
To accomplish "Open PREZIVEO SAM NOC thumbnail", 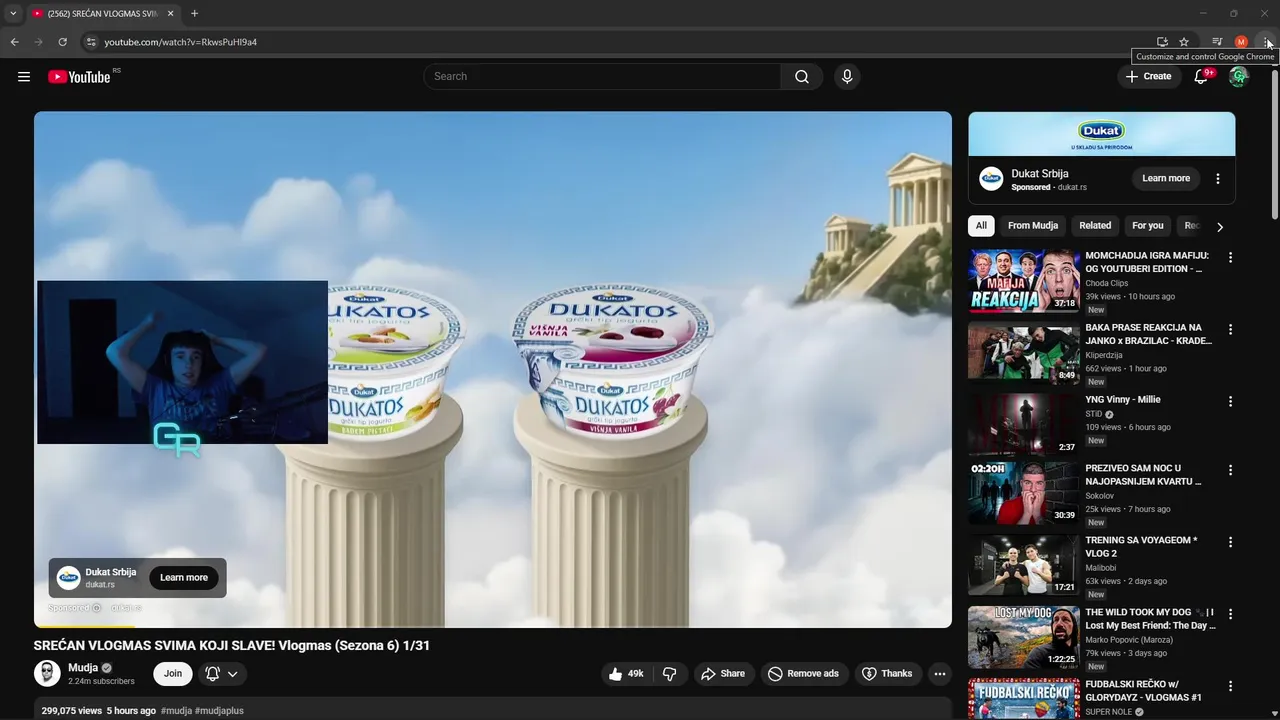I will pyautogui.click(x=1023, y=493).
